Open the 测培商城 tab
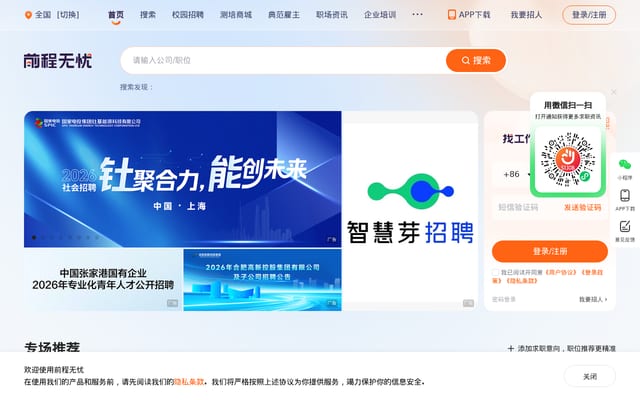 236,15
